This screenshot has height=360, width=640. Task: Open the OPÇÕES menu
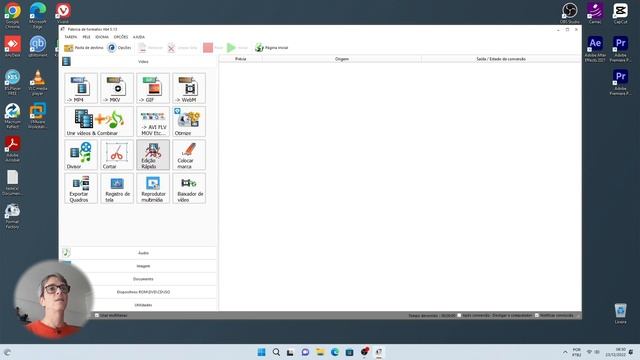[121, 37]
